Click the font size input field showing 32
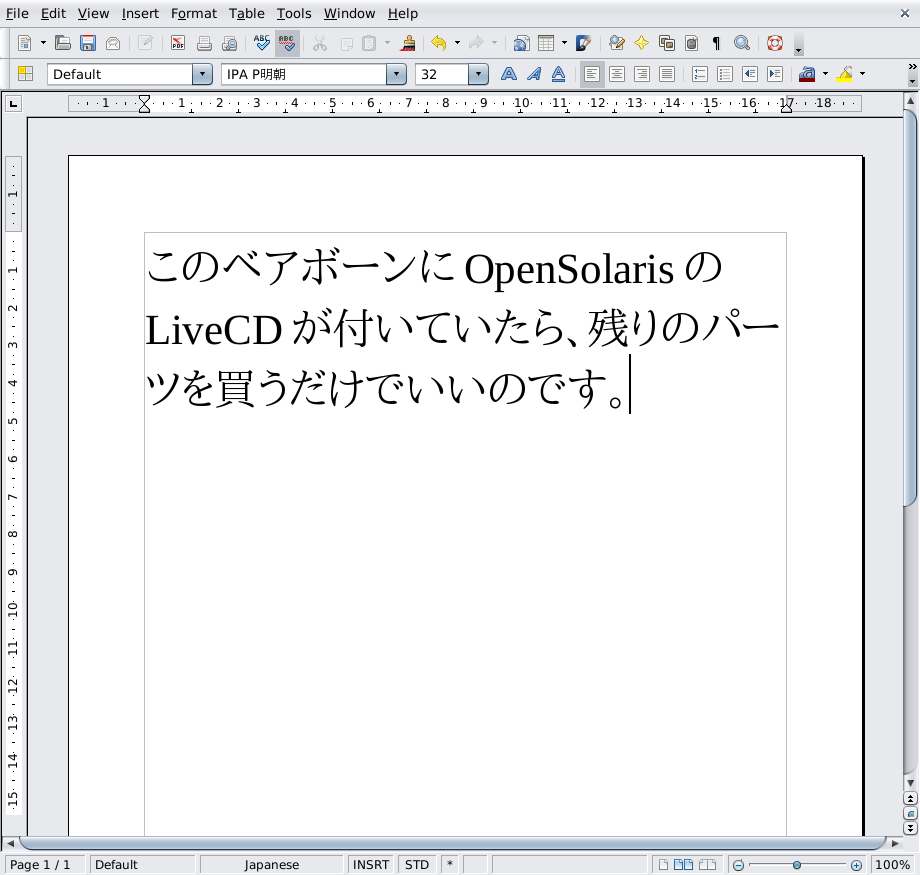Viewport: 920px width, 875px height. (x=442, y=74)
